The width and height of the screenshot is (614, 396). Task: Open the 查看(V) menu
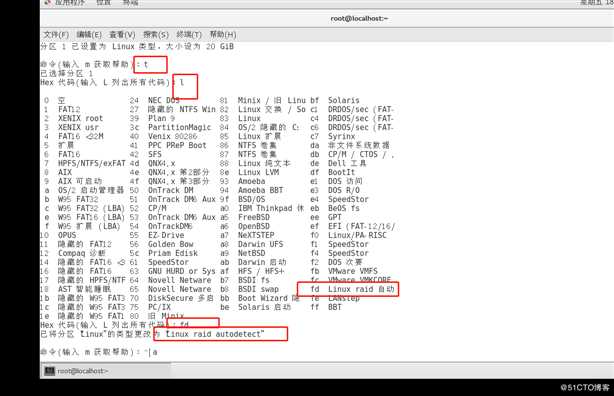point(122,34)
